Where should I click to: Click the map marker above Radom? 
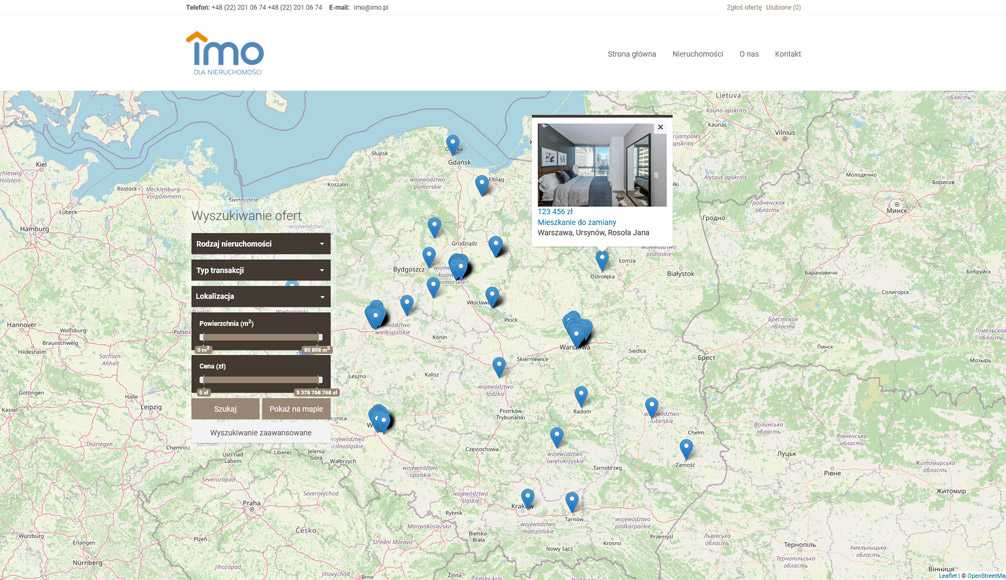[581, 397]
